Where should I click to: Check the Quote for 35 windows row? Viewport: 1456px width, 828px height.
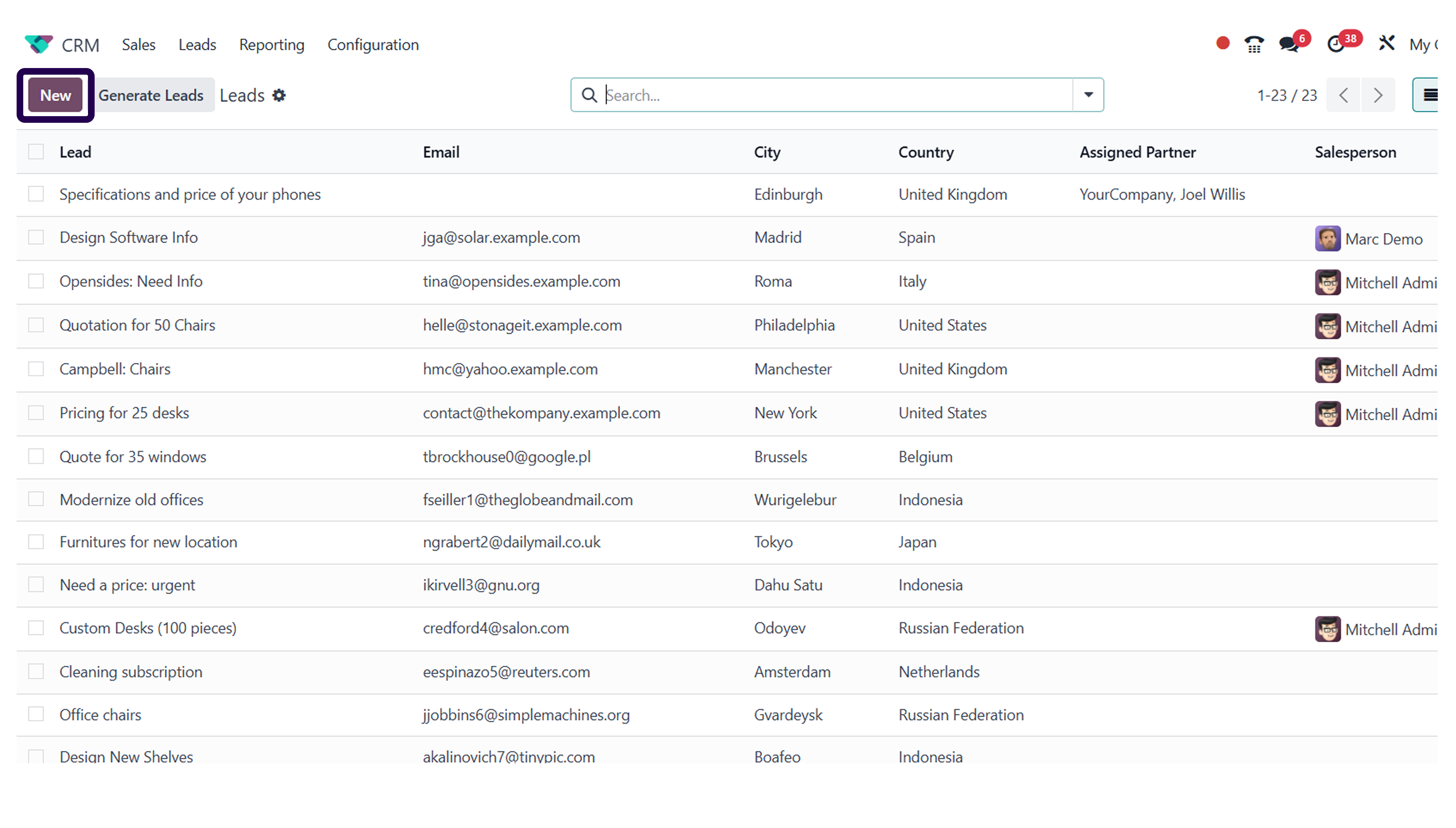(36, 456)
